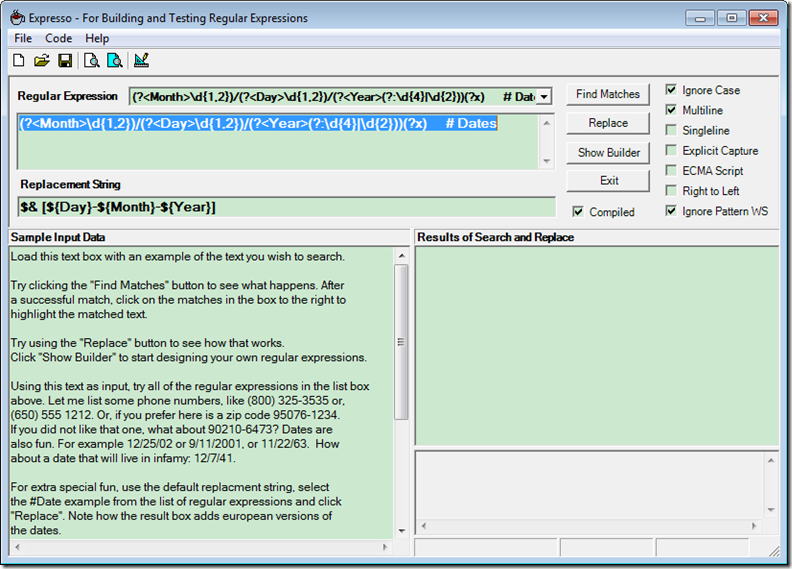The image size is (792, 569).
Task: Click the Sample Input Data scroll up arrow
Action: [x=402, y=255]
